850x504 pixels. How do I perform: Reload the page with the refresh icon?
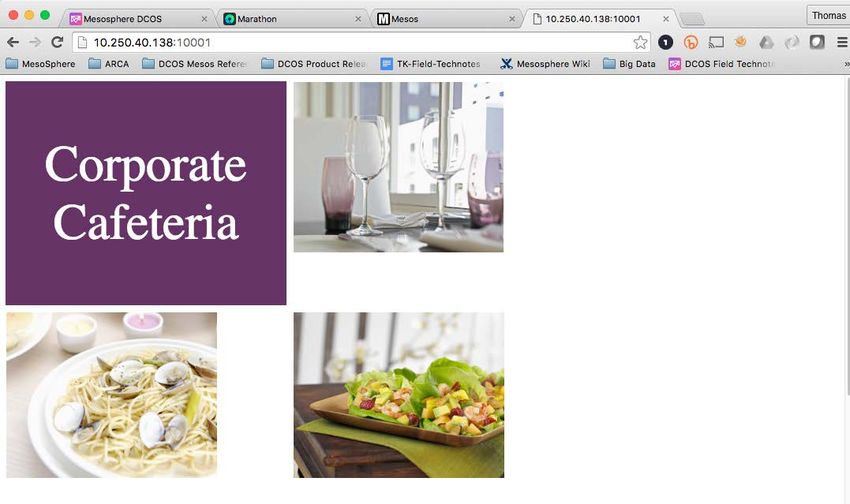click(57, 42)
